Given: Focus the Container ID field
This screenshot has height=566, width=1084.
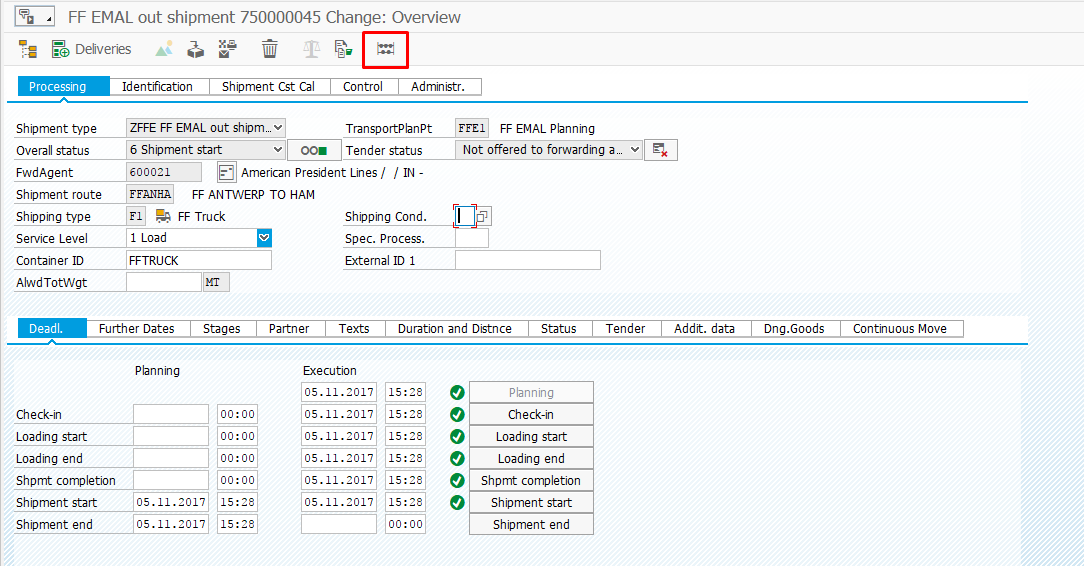Looking at the screenshot, I should [199, 261].
